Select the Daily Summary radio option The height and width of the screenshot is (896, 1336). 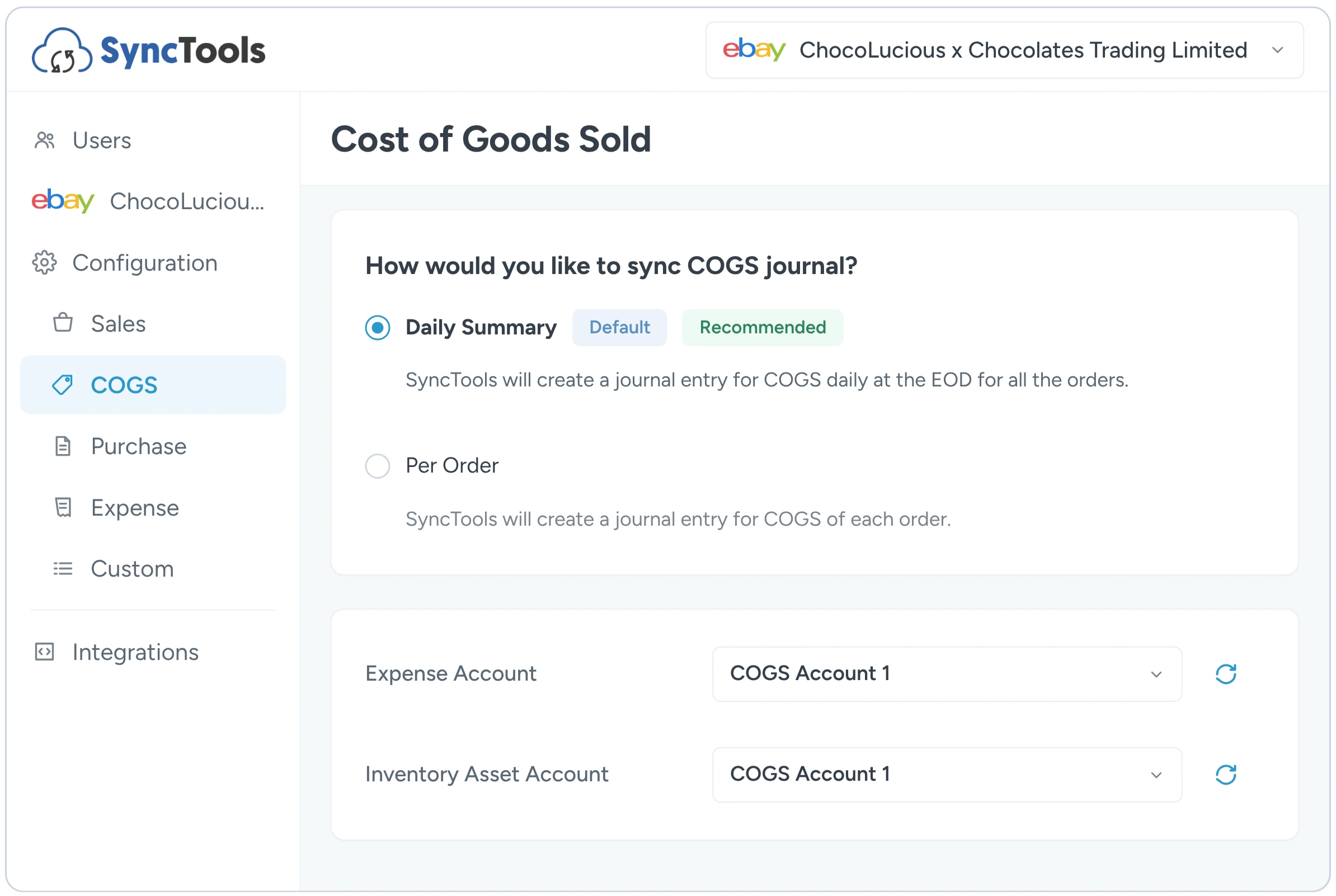coord(378,327)
